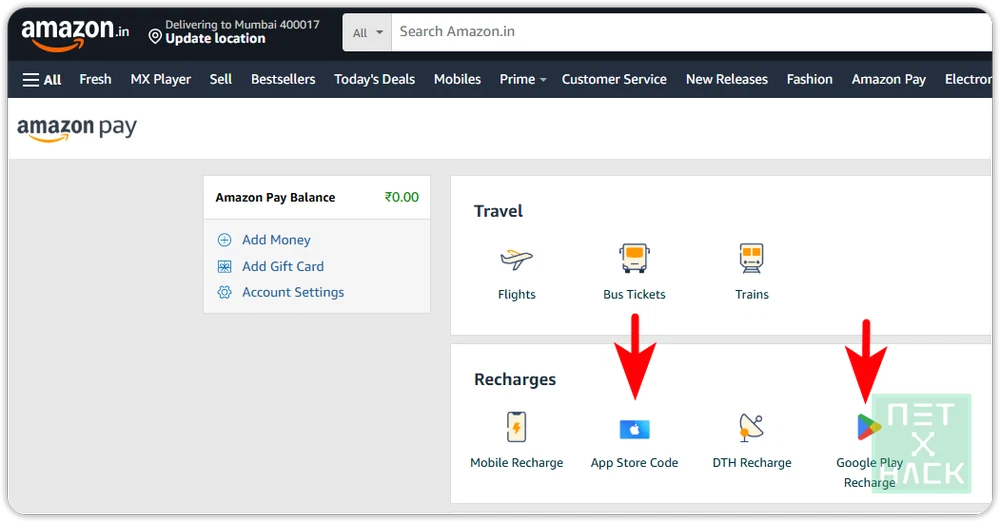This screenshot has height=522, width=1000.
Task: Open MX Player in navigation bar
Action: pyautogui.click(x=161, y=79)
